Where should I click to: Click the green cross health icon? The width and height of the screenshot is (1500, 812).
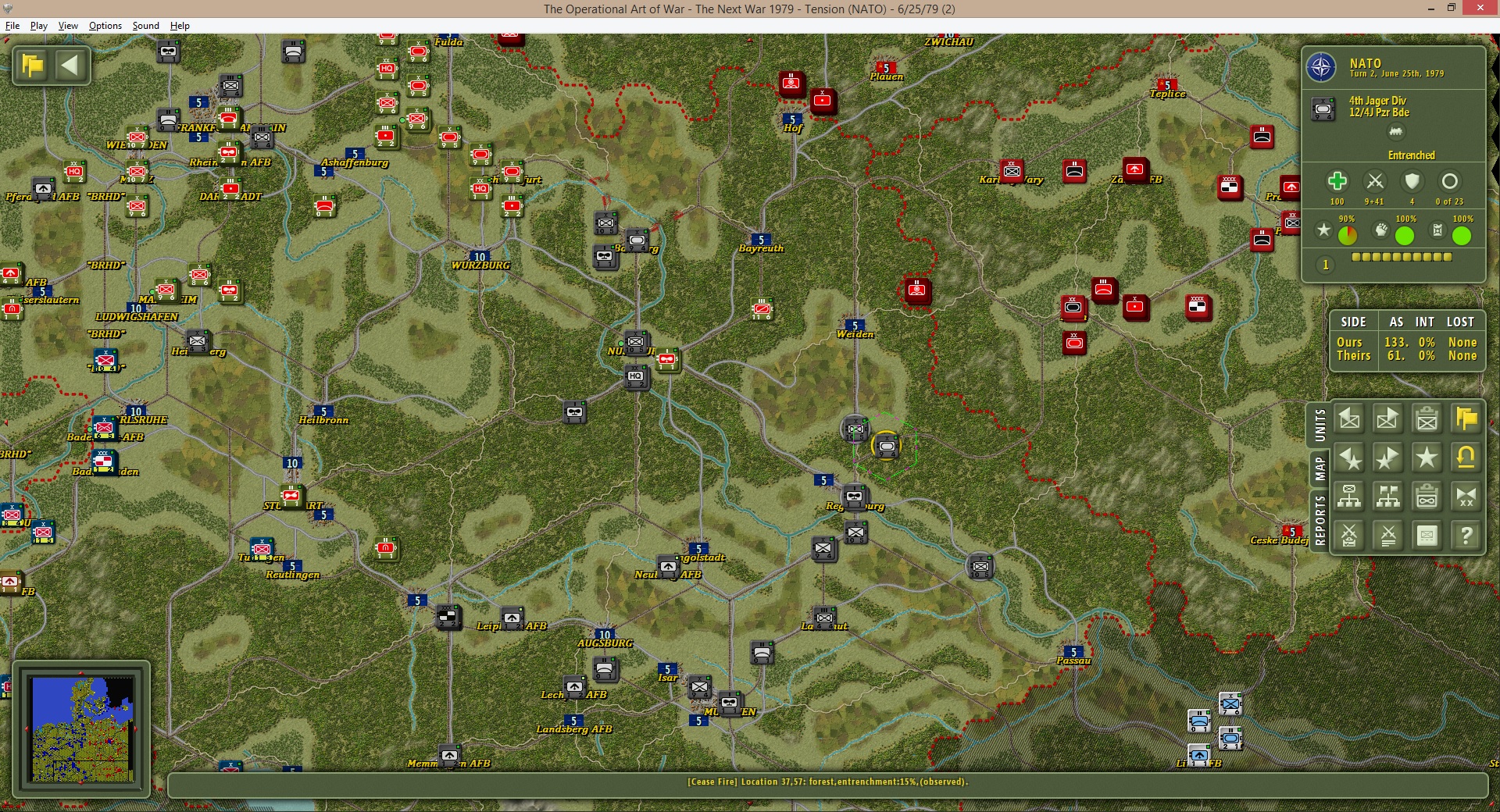pyautogui.click(x=1337, y=181)
